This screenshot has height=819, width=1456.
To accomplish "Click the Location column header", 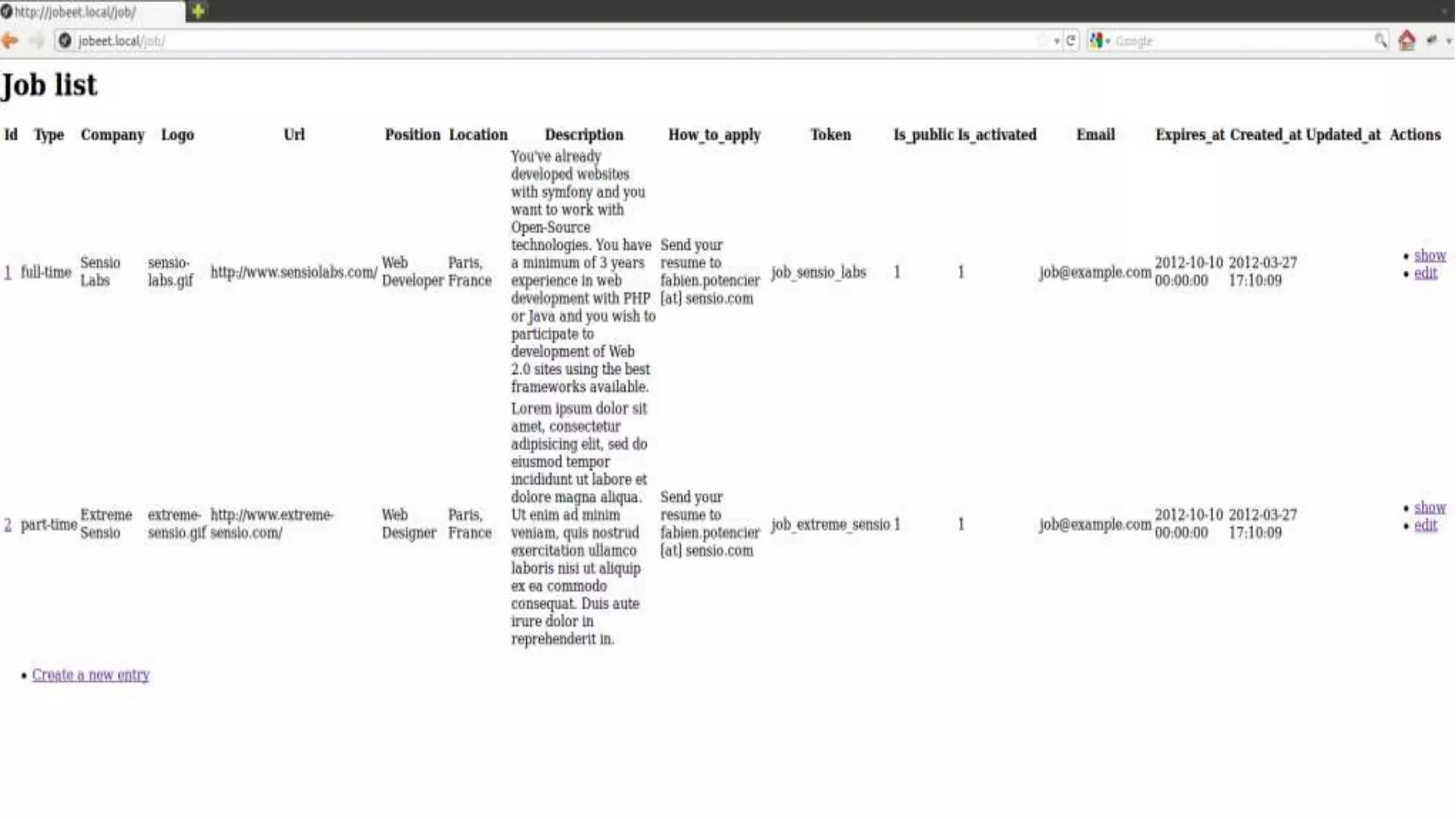I will tap(478, 134).
